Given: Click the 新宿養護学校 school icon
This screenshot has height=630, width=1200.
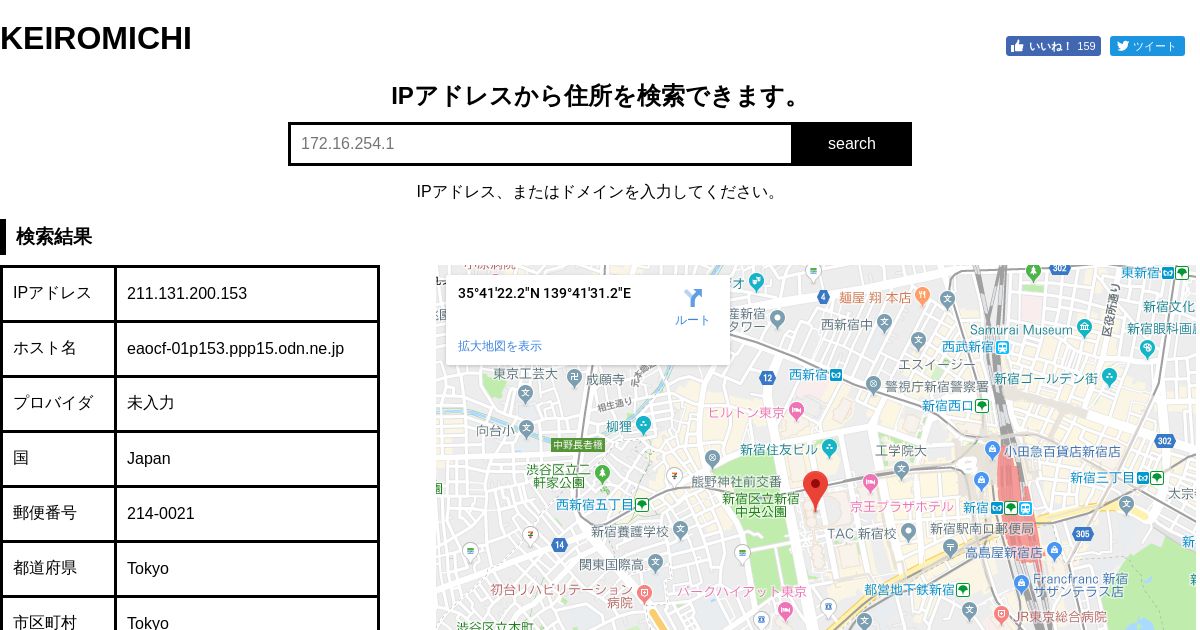Looking at the screenshot, I should click(681, 529).
